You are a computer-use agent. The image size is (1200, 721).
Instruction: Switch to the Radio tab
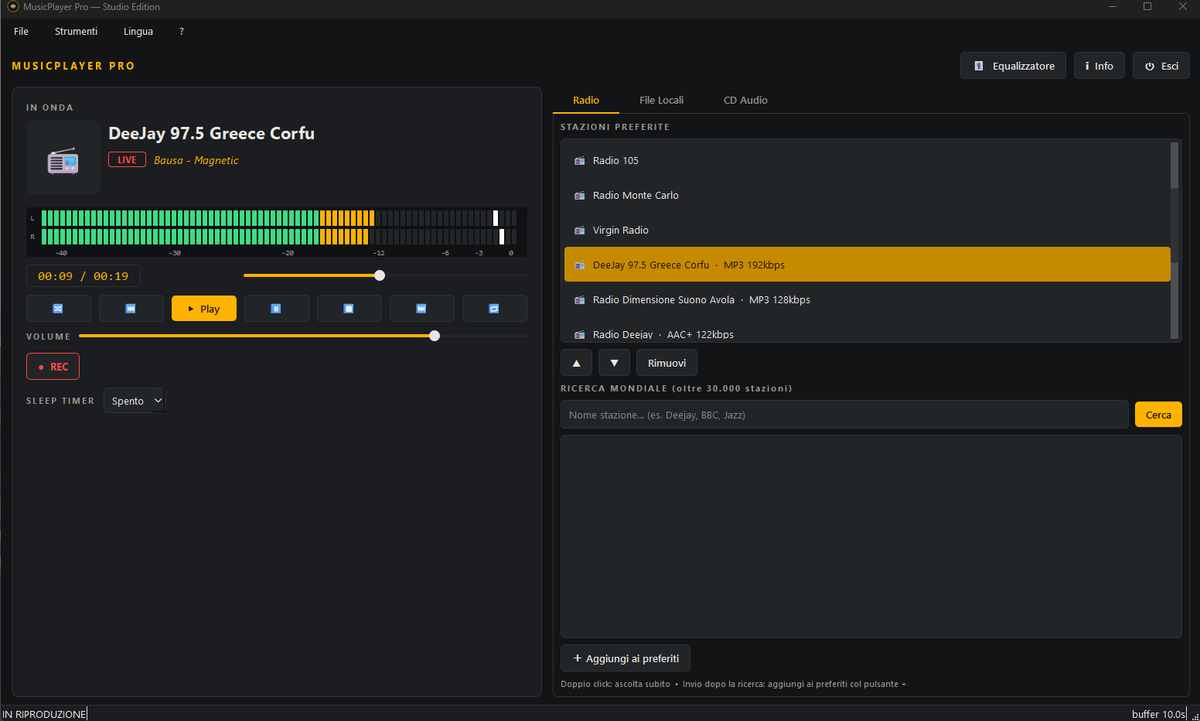point(586,100)
